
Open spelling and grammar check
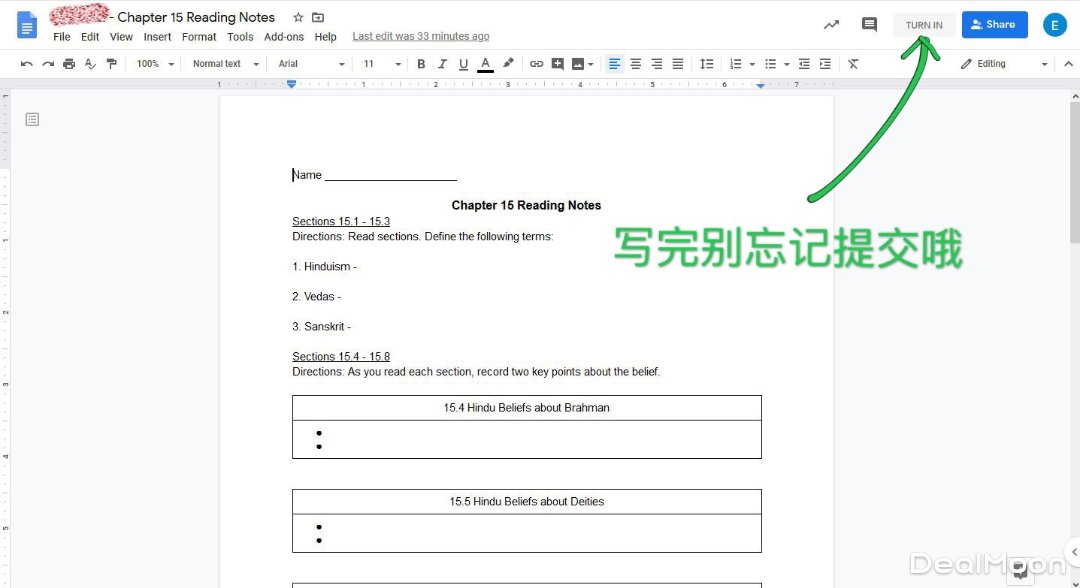point(90,63)
